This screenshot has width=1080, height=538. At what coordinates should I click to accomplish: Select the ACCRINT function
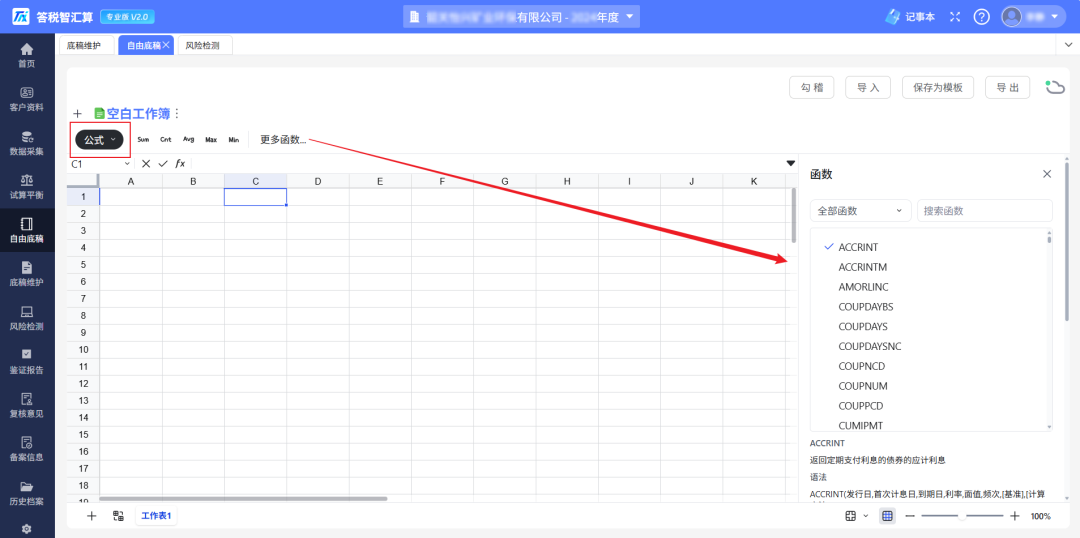click(x=858, y=247)
